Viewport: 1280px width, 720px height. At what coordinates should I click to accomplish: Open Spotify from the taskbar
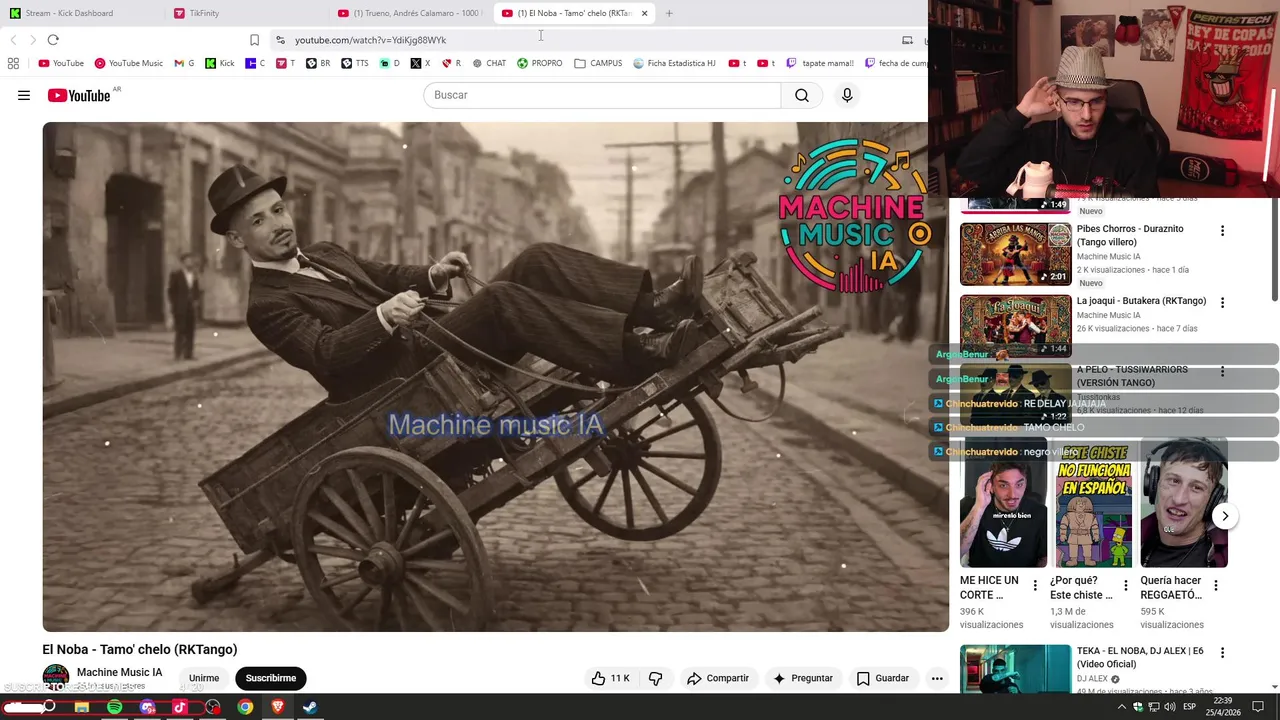115,707
